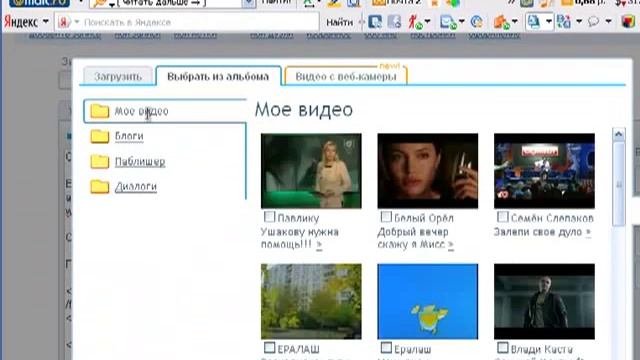
Task: Click the Семён Слепаков stage thumbnail
Action: point(544,171)
